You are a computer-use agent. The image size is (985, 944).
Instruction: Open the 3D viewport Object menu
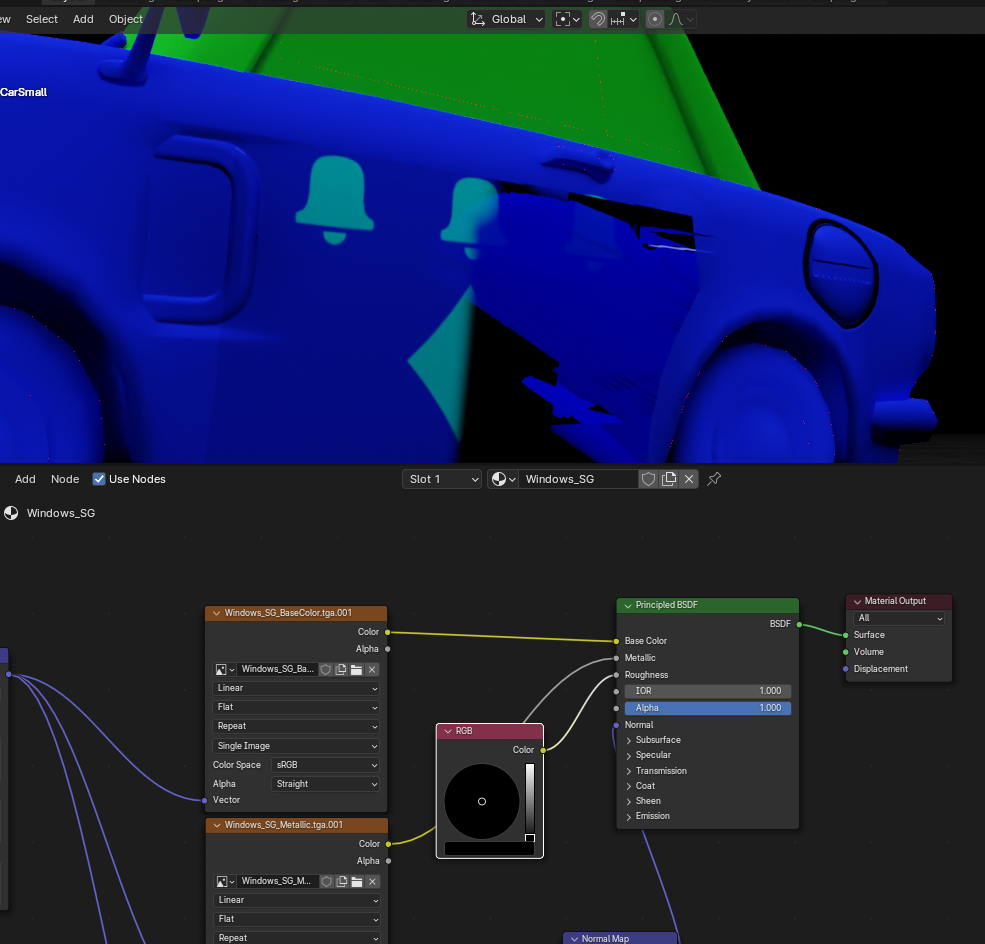pos(126,19)
